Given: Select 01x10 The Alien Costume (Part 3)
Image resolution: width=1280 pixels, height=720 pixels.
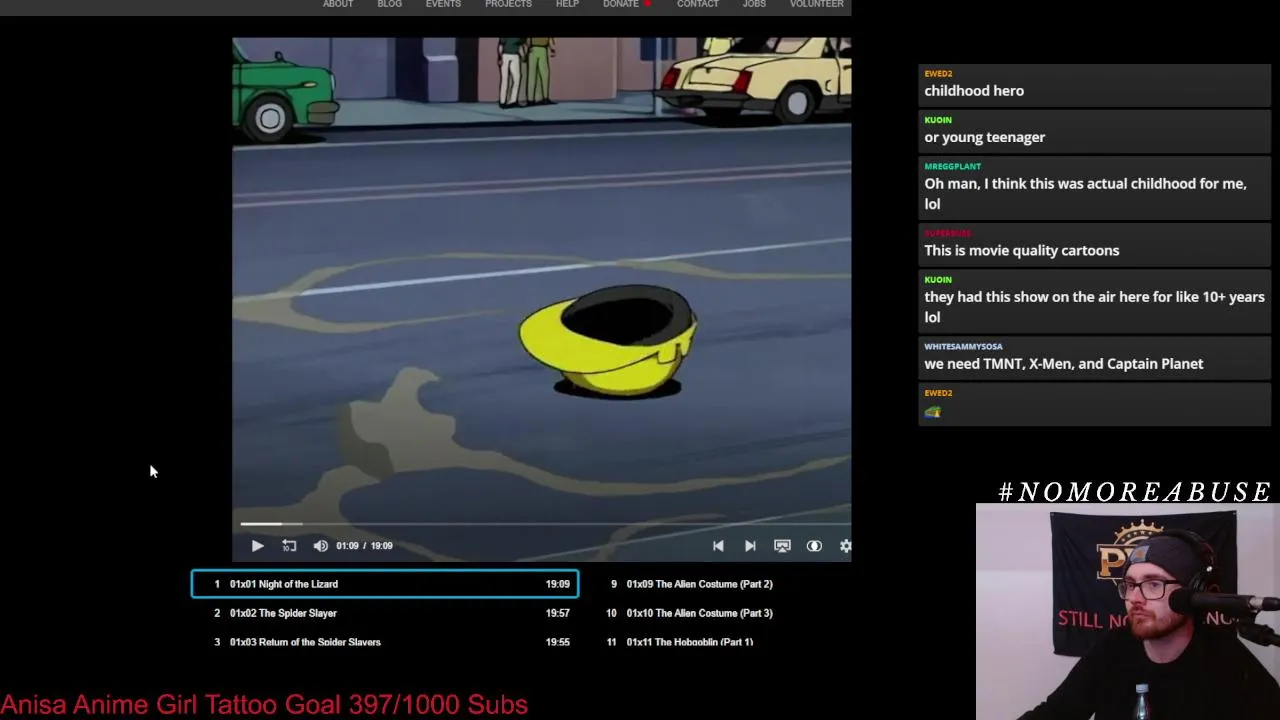Looking at the screenshot, I should tap(700, 613).
